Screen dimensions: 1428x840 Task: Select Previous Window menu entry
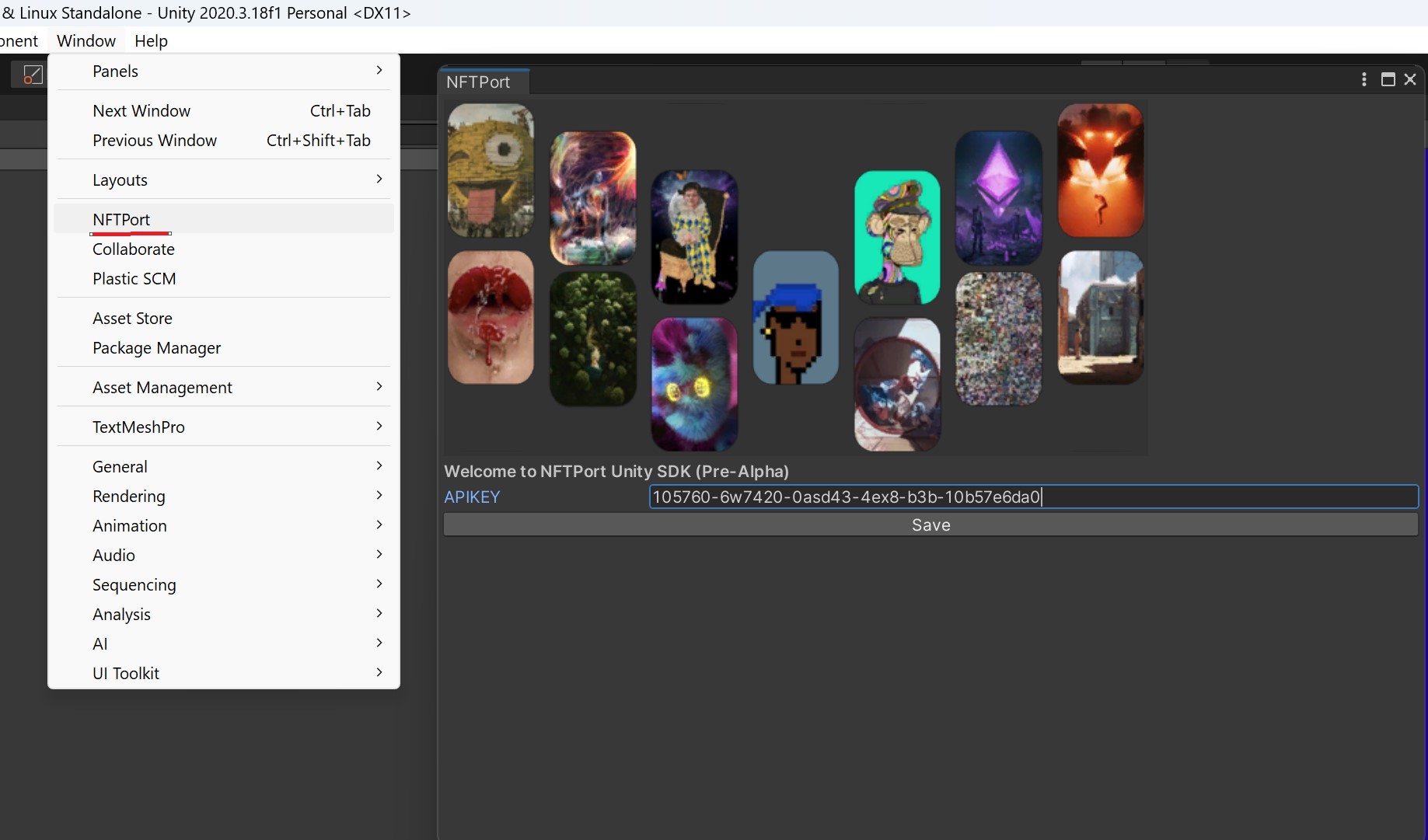coord(224,140)
